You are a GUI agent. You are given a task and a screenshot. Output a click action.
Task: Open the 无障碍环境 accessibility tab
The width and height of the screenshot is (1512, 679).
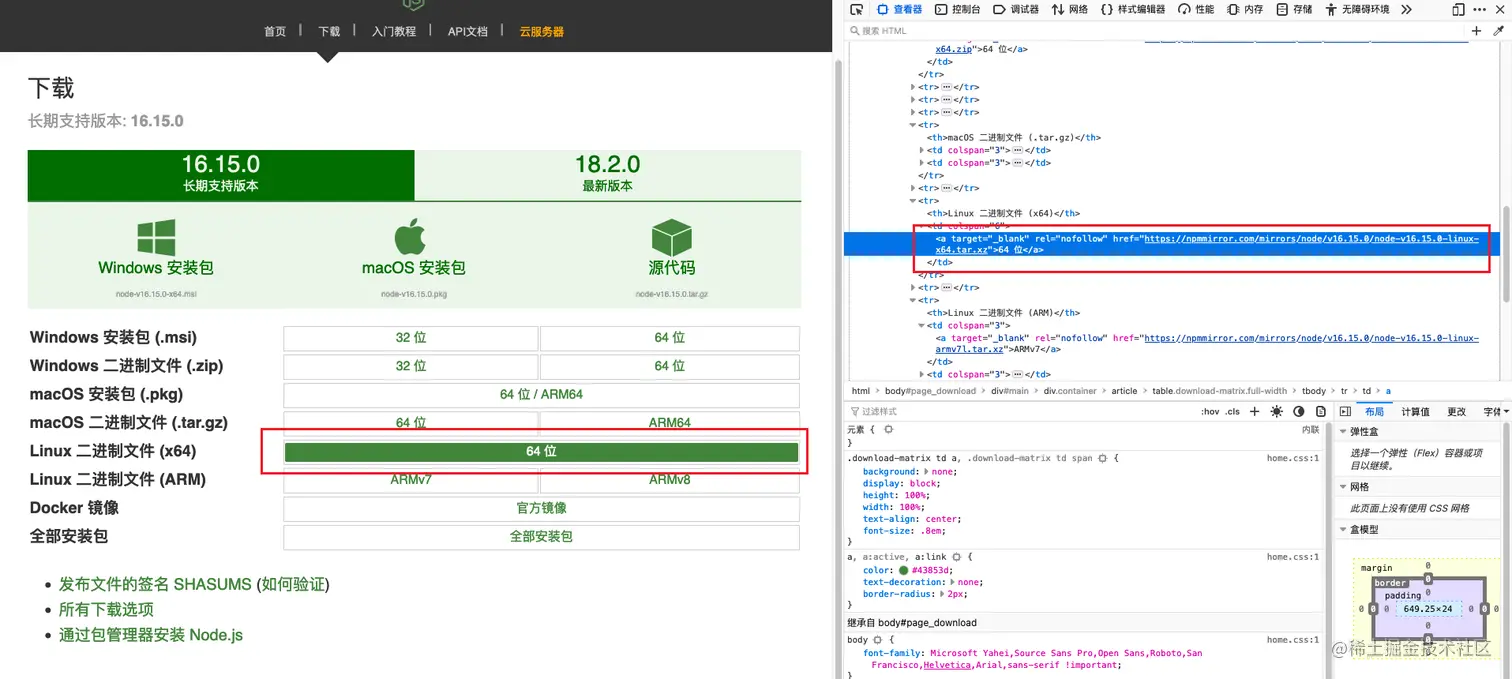point(1357,9)
